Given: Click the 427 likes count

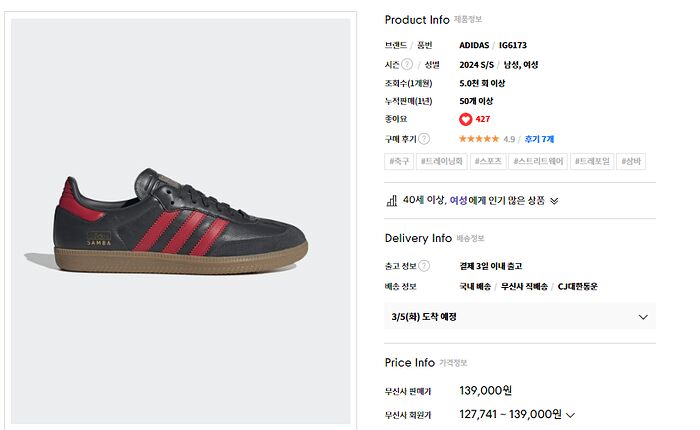Looking at the screenshot, I should coord(483,119).
